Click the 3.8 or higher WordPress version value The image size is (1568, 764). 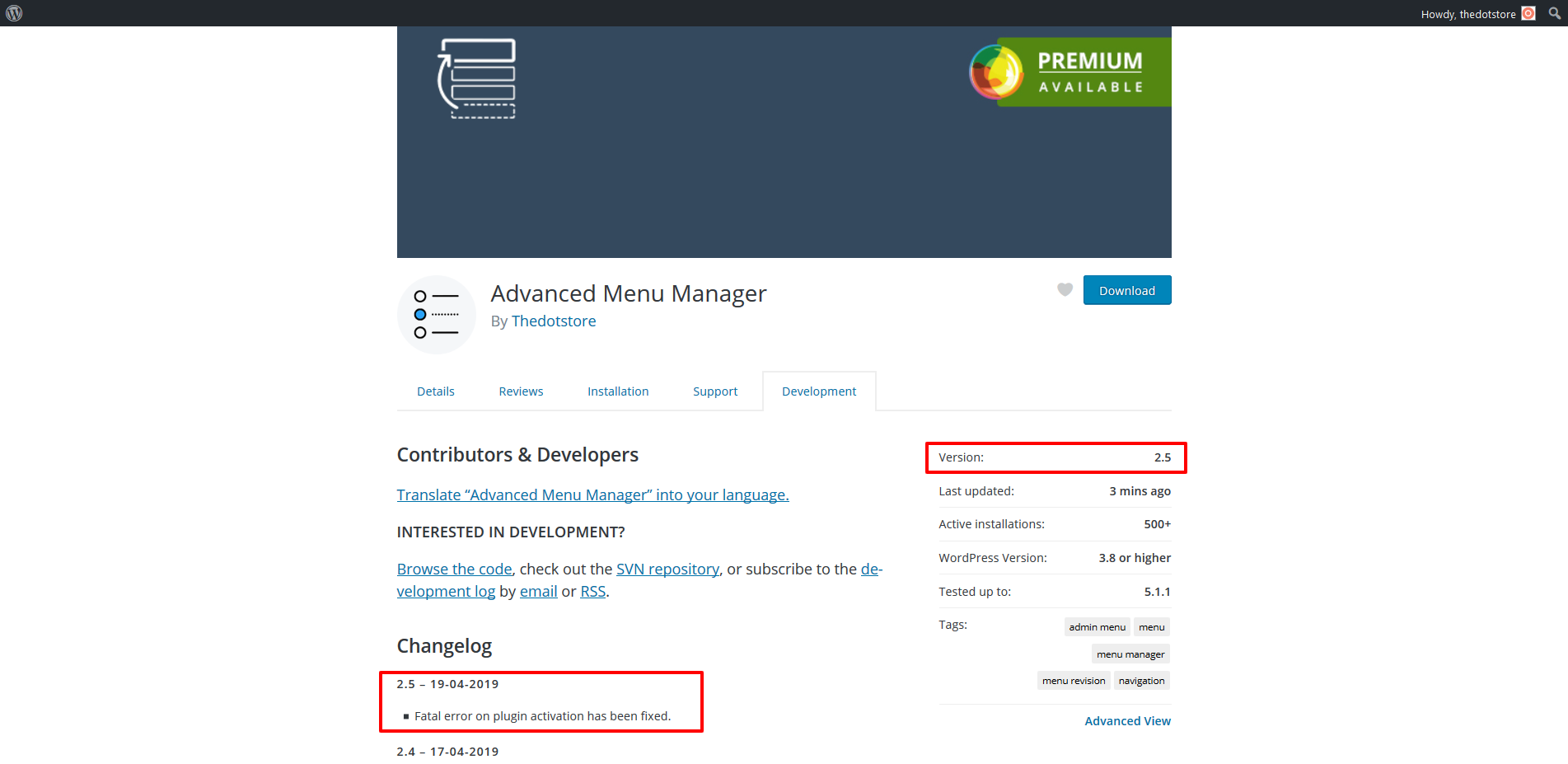point(1135,558)
